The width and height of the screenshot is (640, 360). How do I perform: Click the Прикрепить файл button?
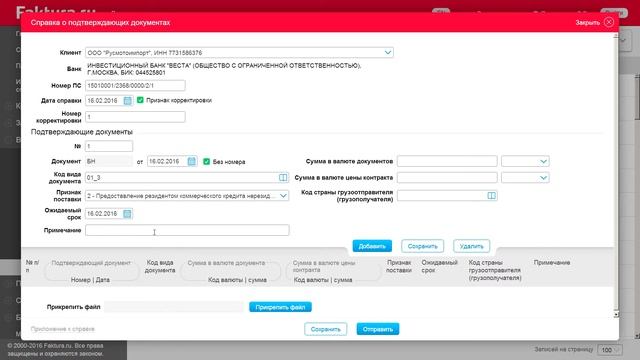tap(280, 307)
